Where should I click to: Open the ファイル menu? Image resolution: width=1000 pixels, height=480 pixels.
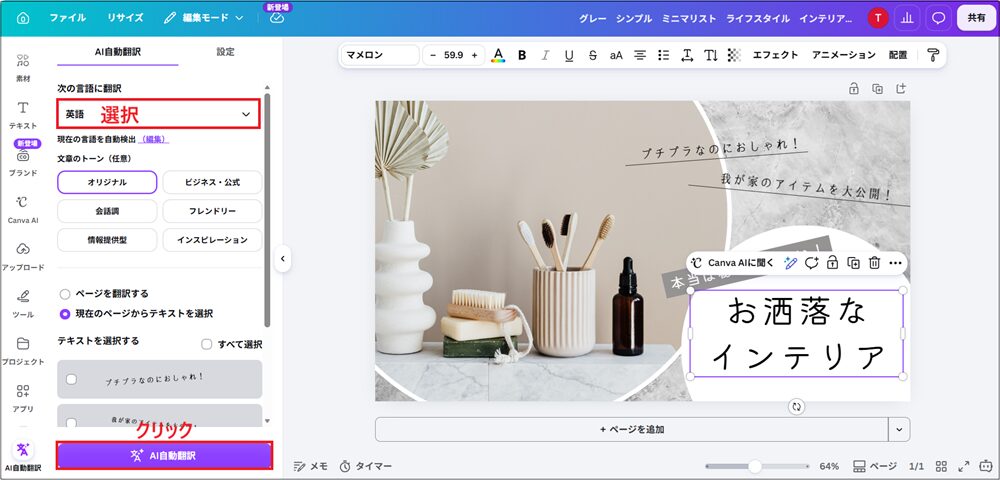click(x=68, y=18)
